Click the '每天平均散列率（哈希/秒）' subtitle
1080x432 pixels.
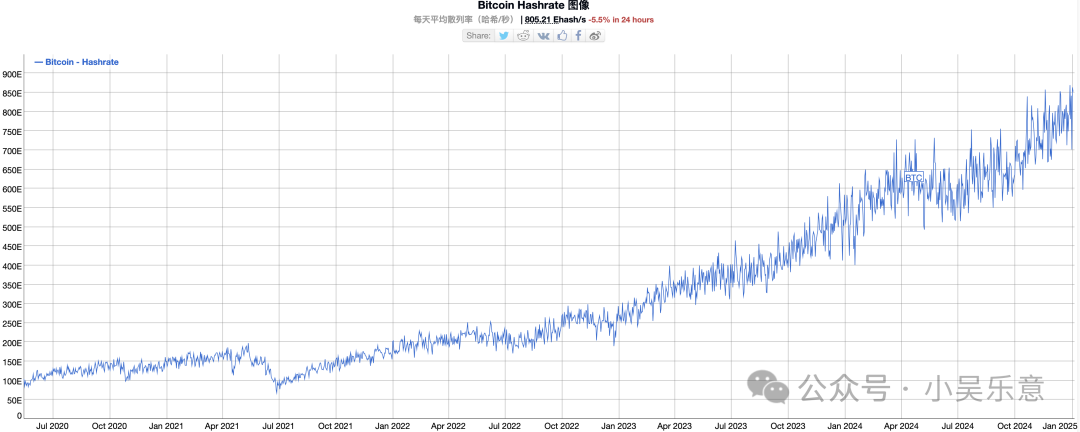coord(462,20)
